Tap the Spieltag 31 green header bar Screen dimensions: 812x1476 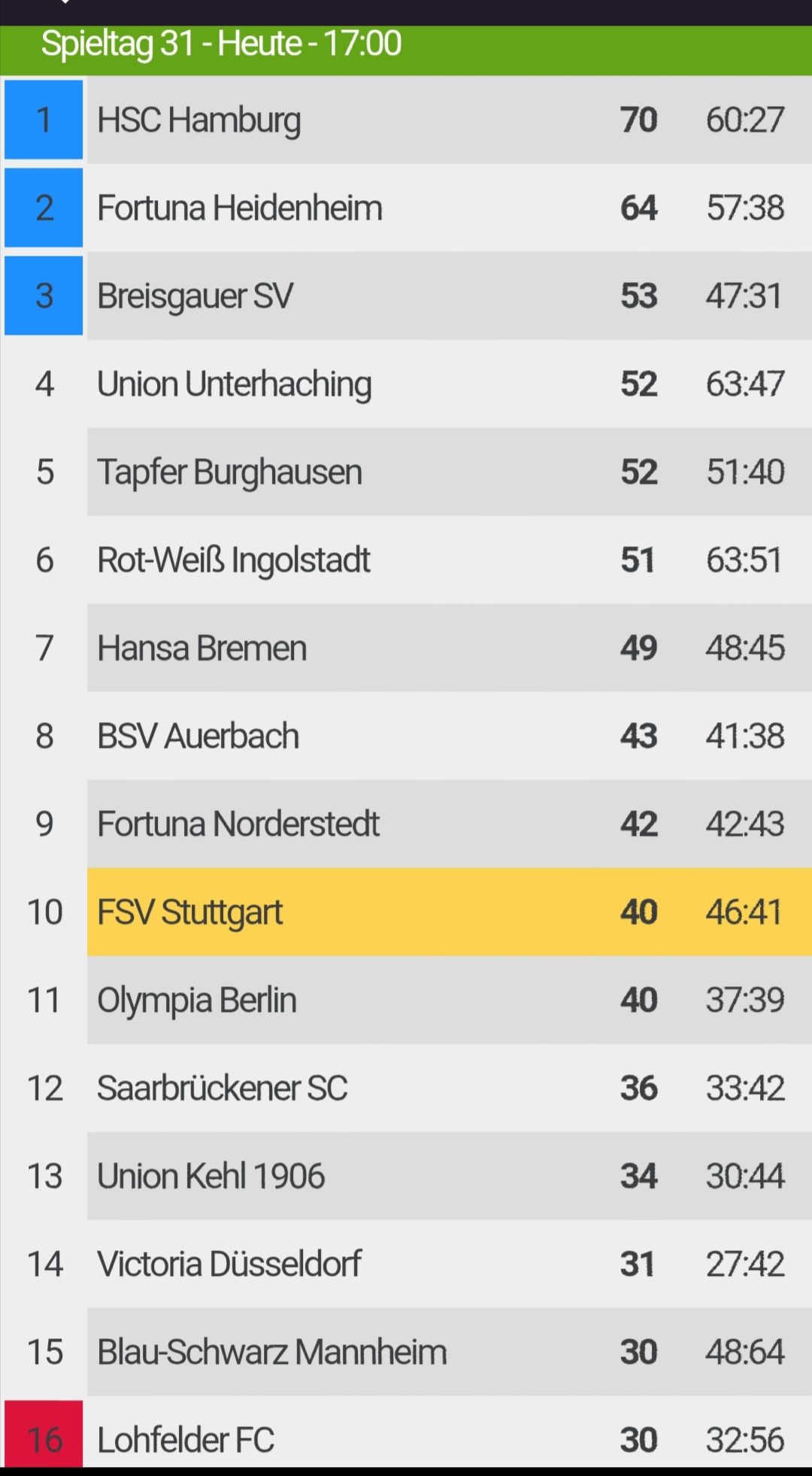tap(406, 50)
